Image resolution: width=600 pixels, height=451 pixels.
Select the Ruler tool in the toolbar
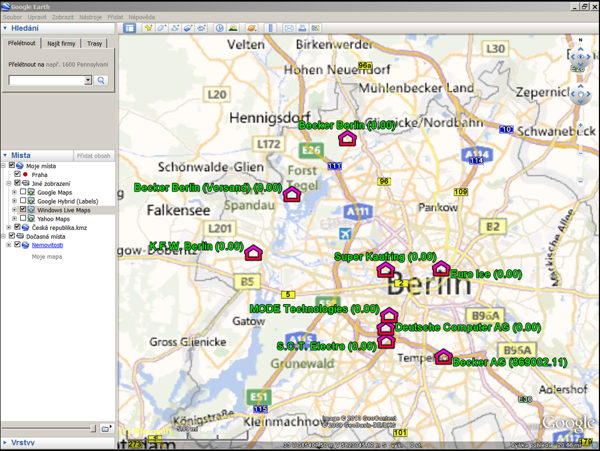(x=271, y=28)
